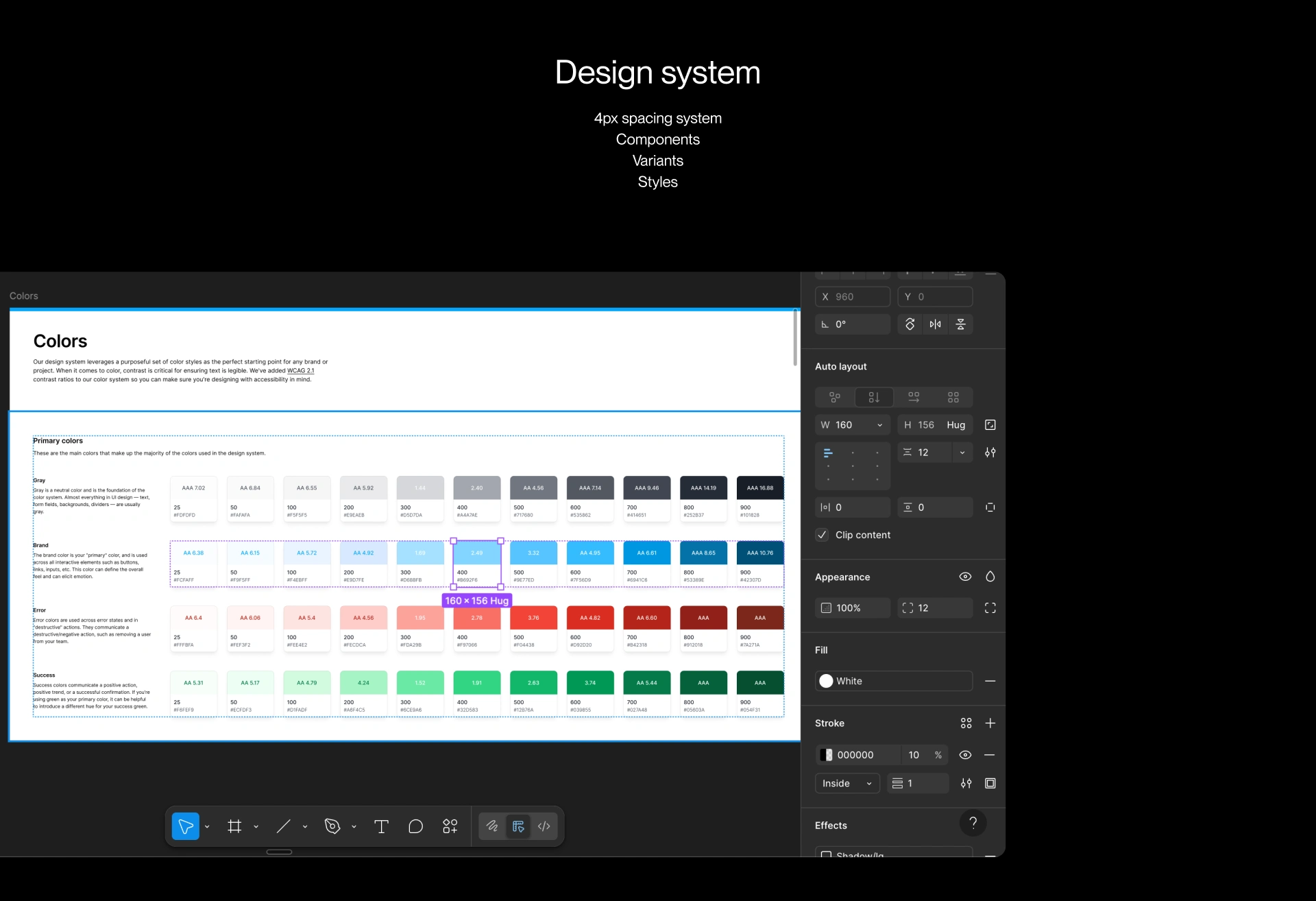Open the Components resources tool
This screenshot has height=901, width=1316.
tap(450, 826)
